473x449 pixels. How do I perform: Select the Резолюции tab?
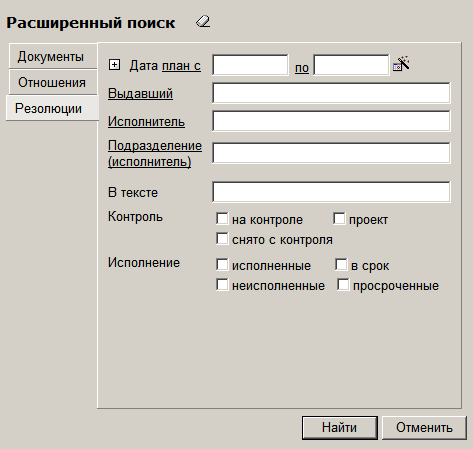(x=52, y=108)
